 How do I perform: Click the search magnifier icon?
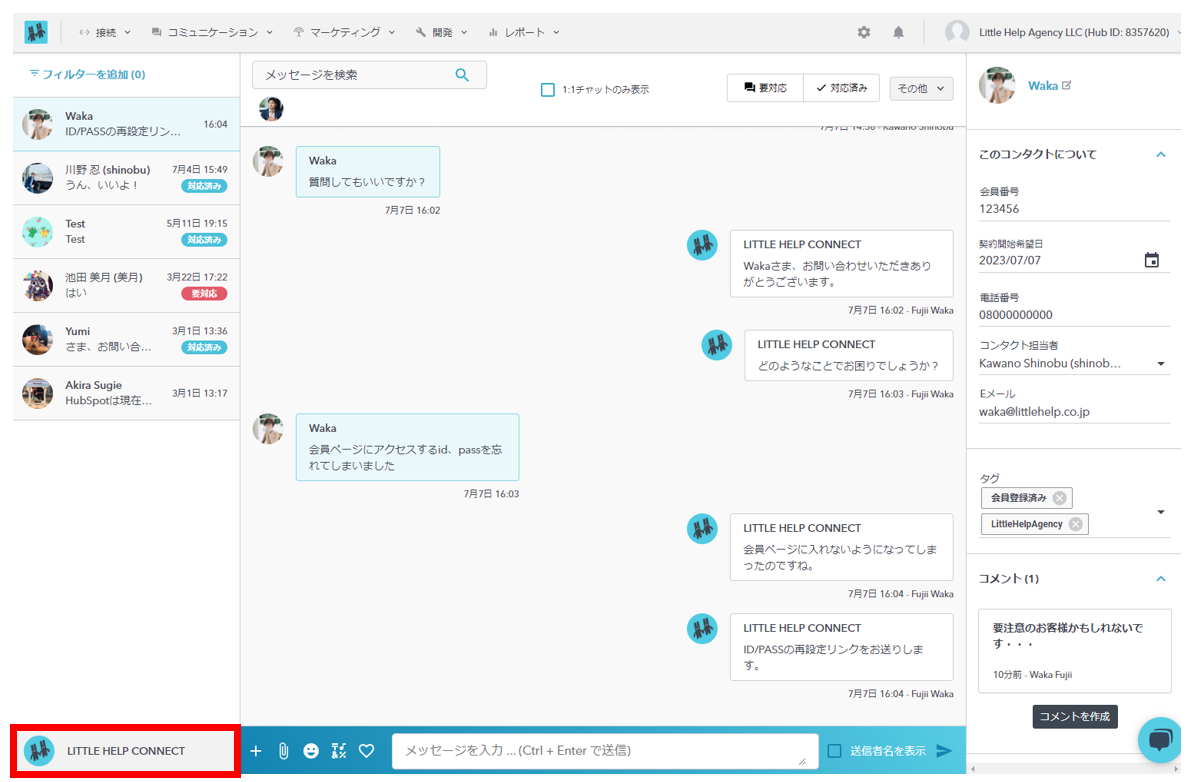[x=462, y=75]
